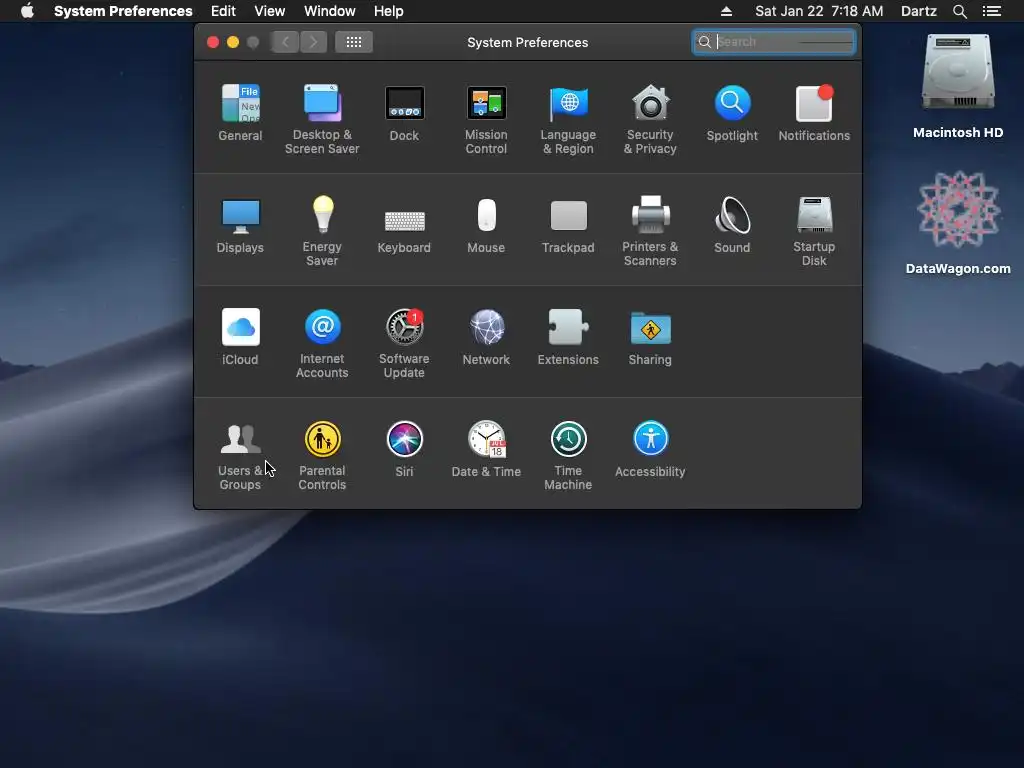
Task: Minimize the System Preferences window
Action: click(233, 42)
